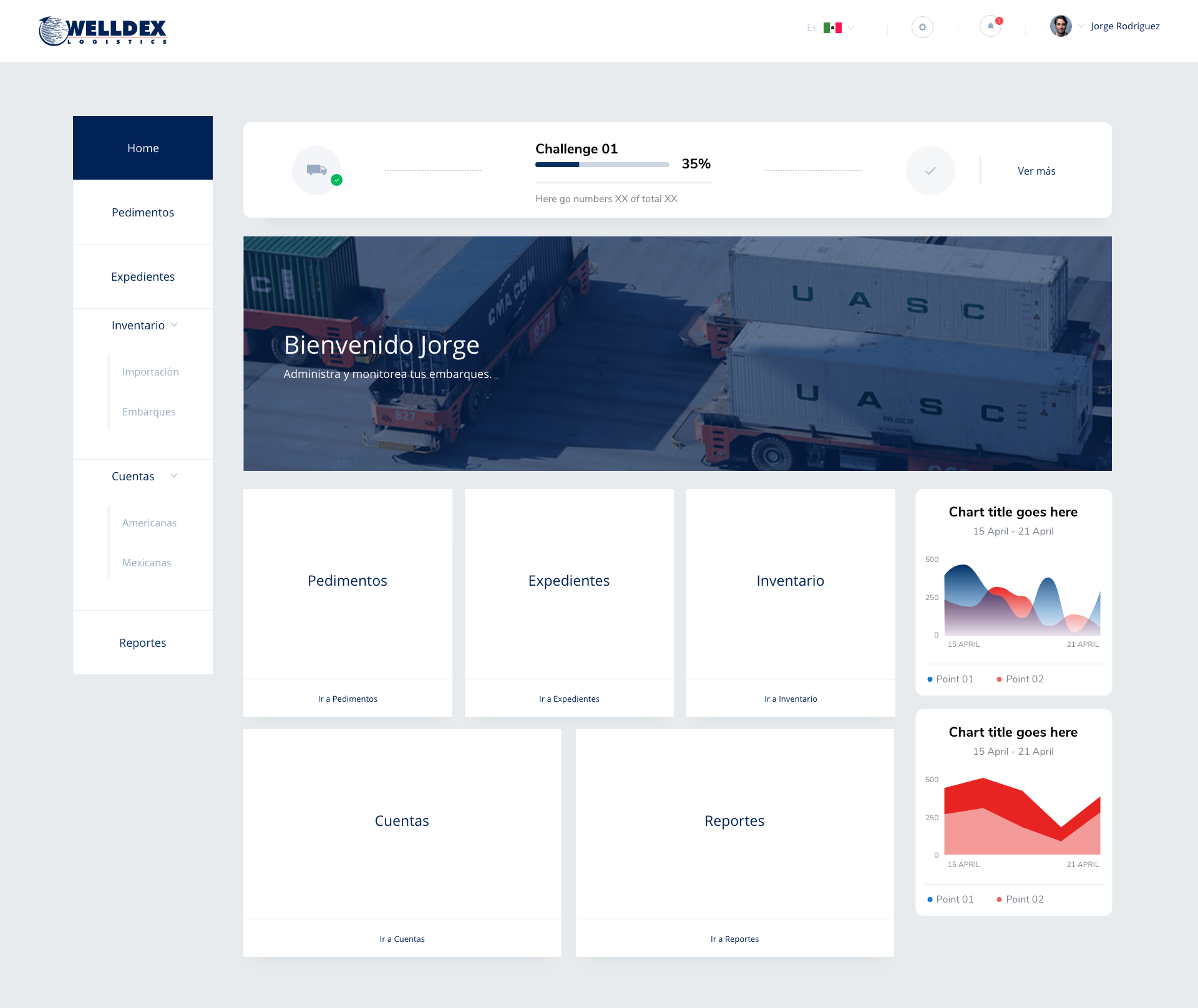
Task: Collapse the Inventario sidebar section
Action: [x=174, y=325]
